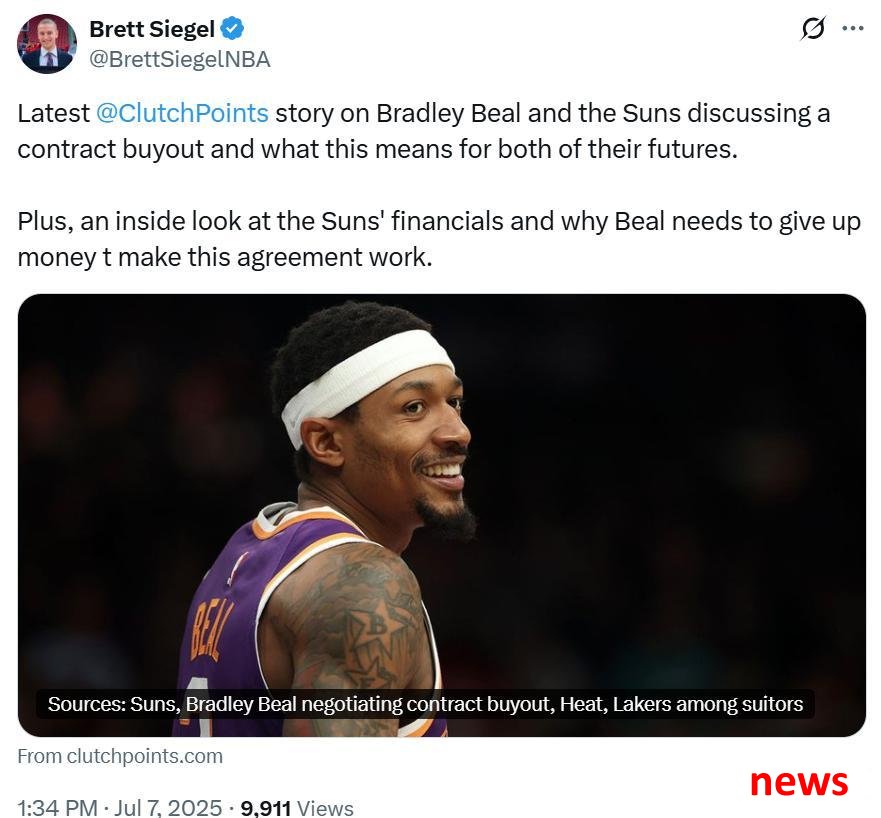Image resolution: width=881 pixels, height=818 pixels.
Task: Click the red news watermark label
Action: click(x=798, y=781)
